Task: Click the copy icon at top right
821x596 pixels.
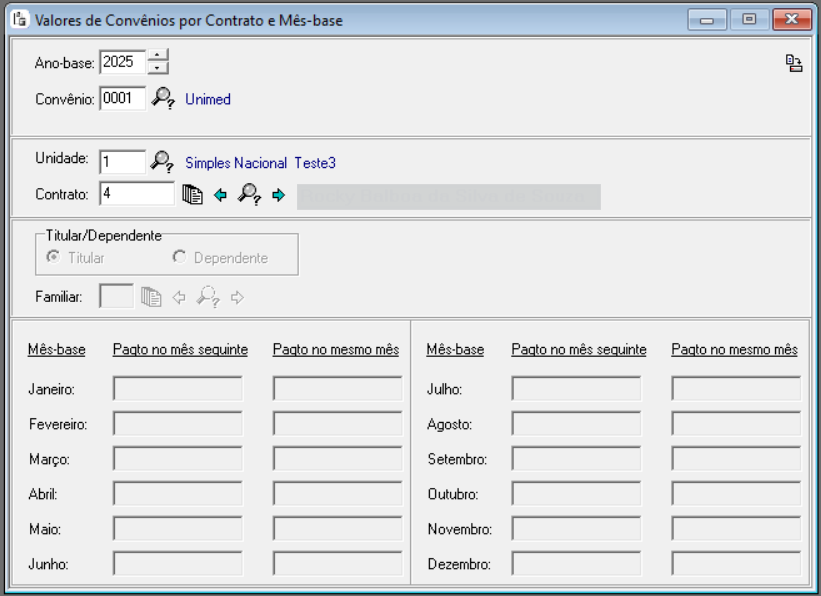Action: pos(794,64)
